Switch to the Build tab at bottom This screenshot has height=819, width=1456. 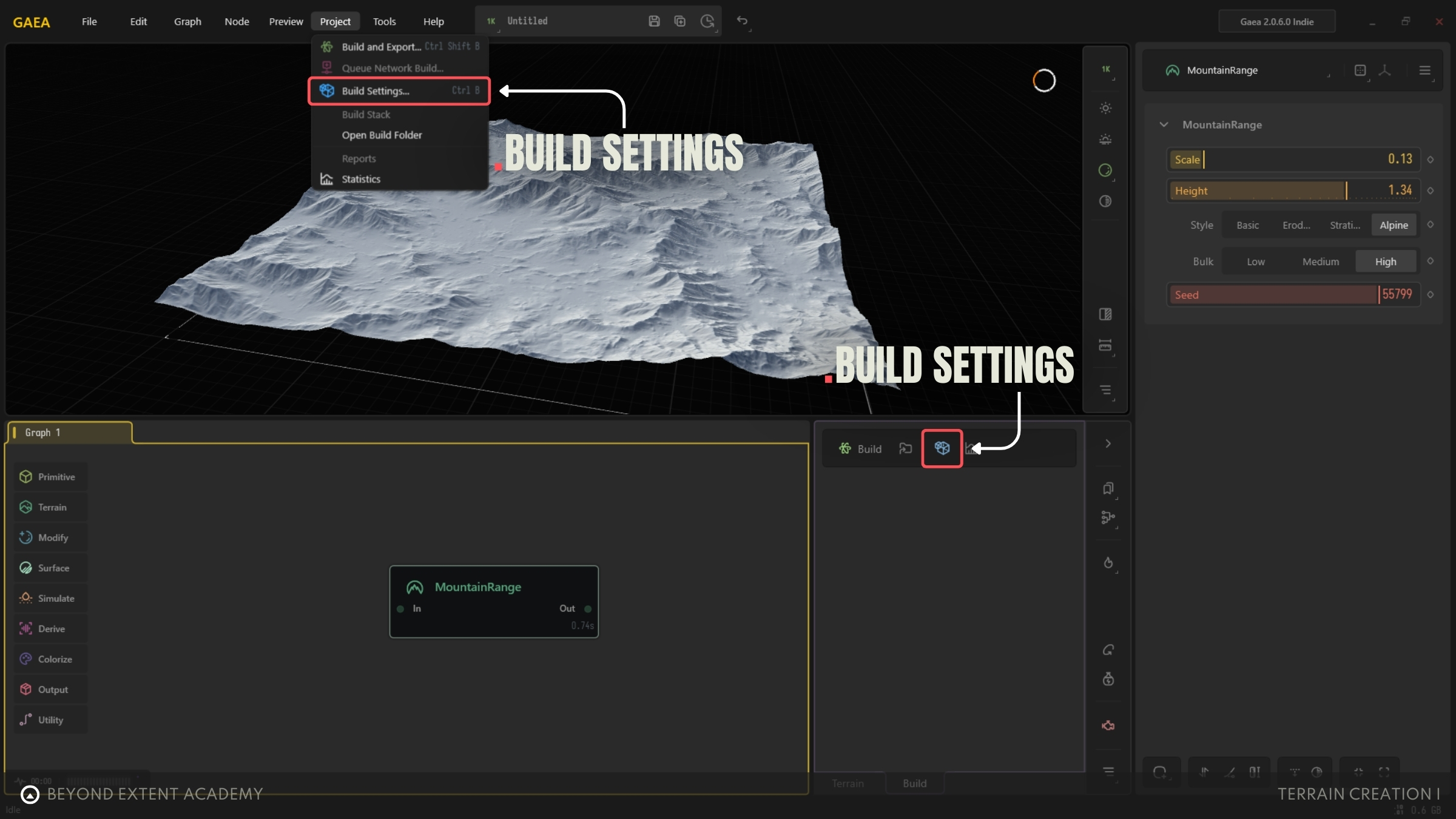(914, 783)
